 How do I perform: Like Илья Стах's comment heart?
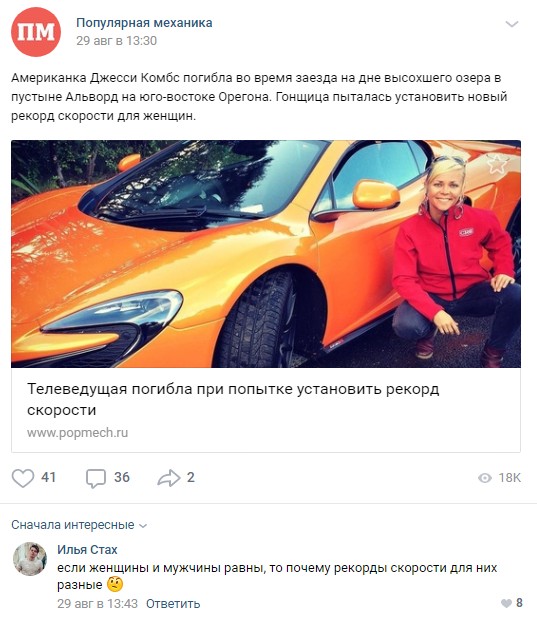[x=506, y=603]
